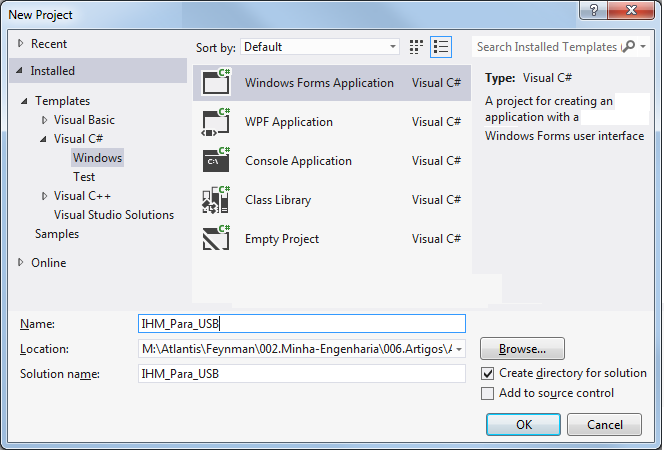Select Visual Studio Solutions tree item

[113, 215]
